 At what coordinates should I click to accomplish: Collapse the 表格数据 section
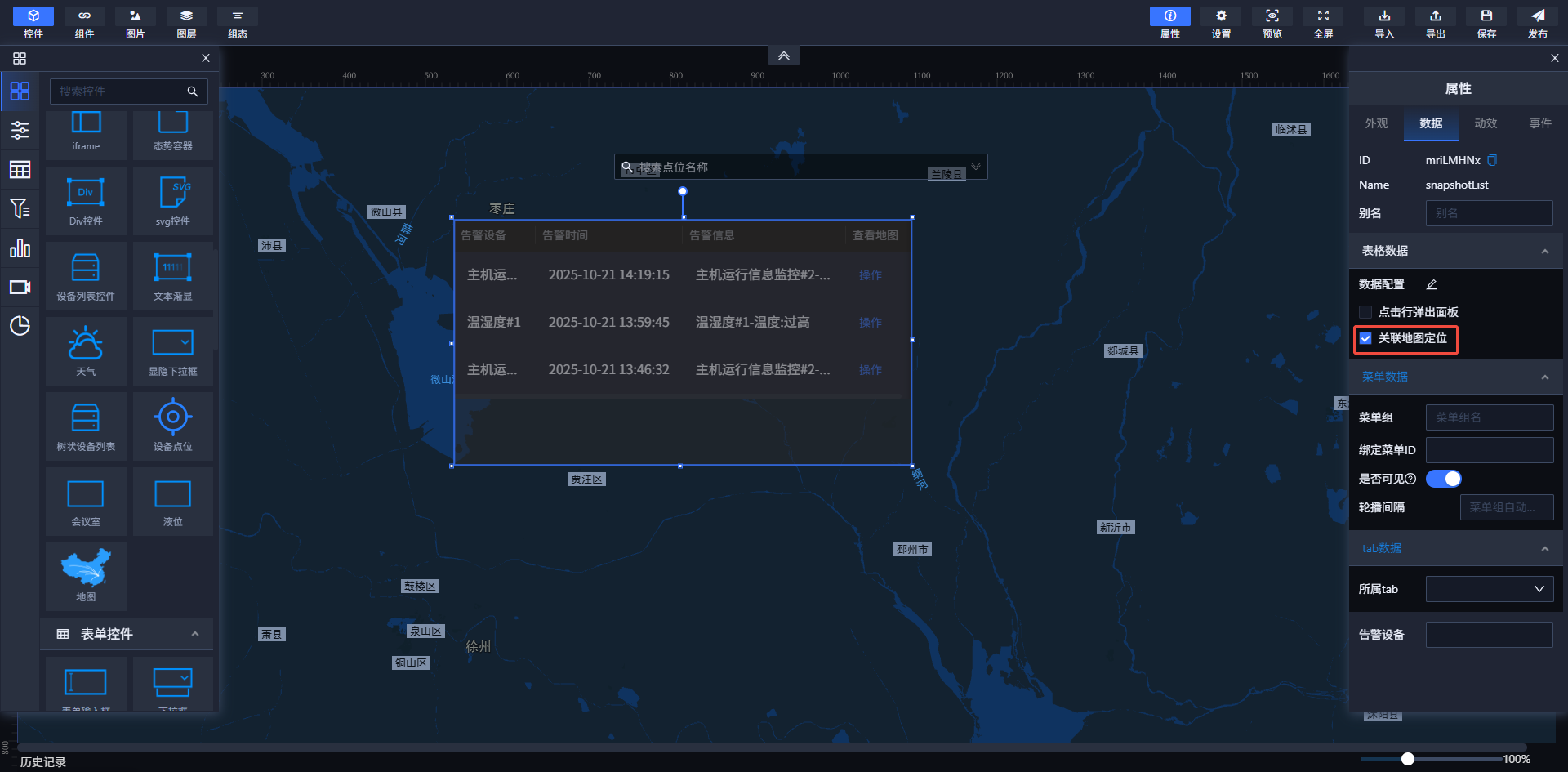1545,251
